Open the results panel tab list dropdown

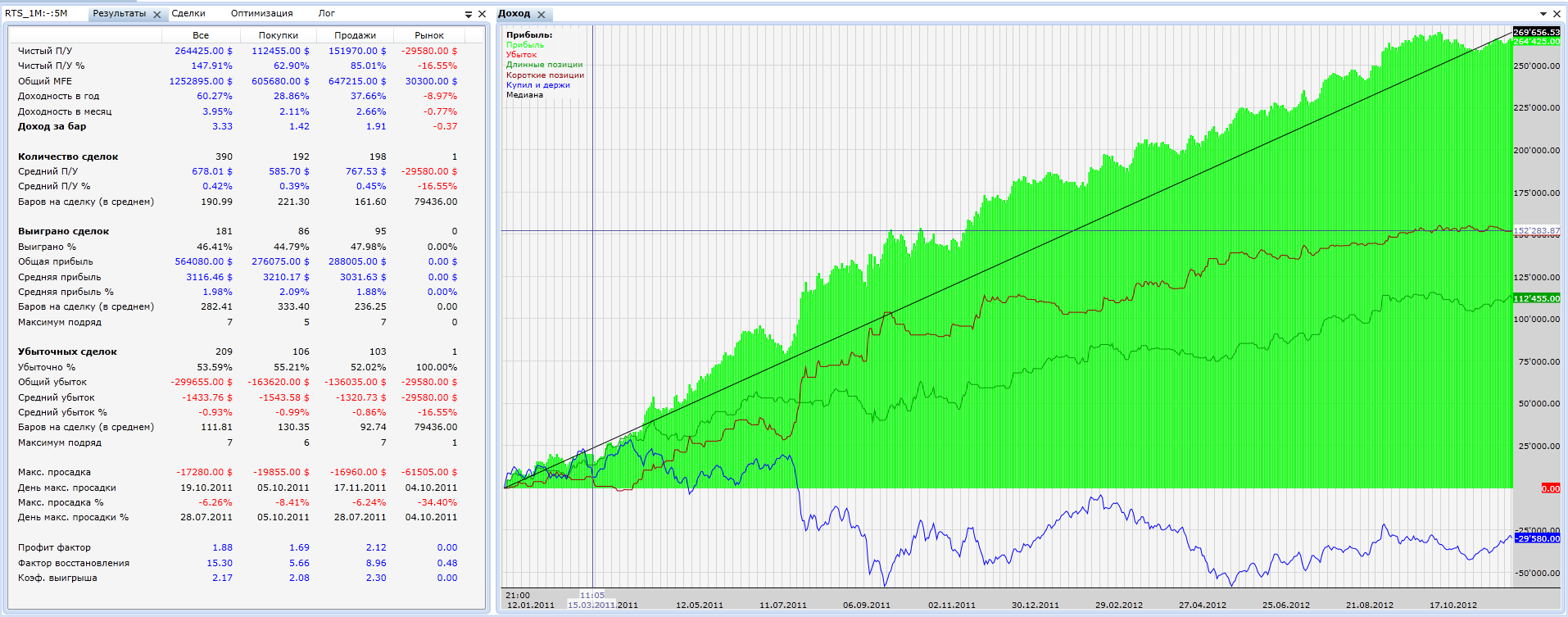(x=469, y=14)
